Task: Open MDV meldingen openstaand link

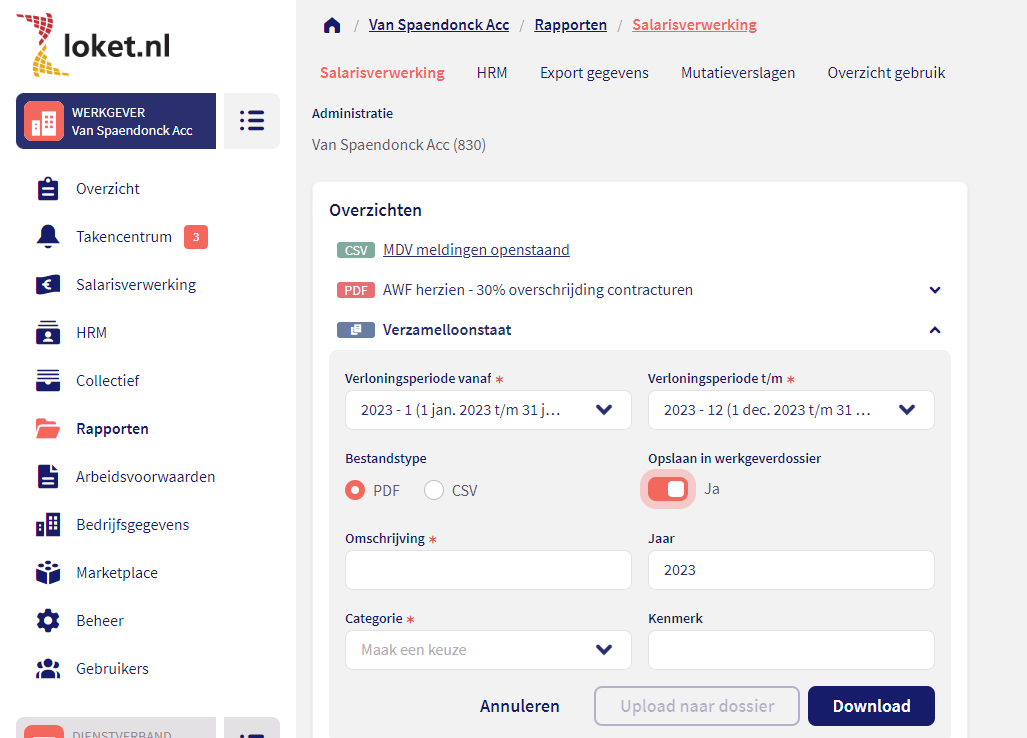Action: click(476, 250)
